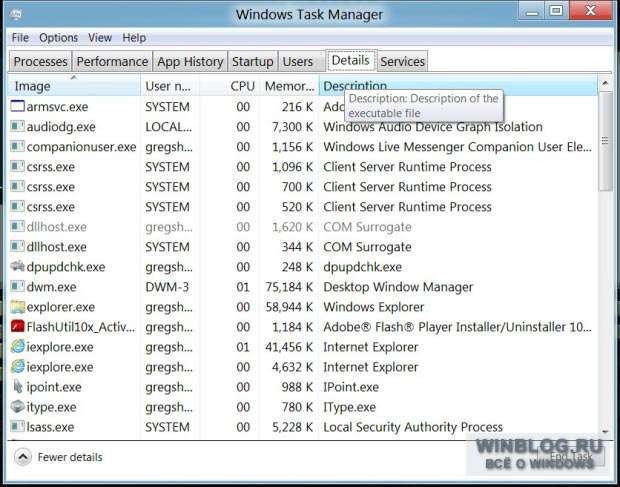
Task: Click icon of dllhost.exe owned by SYSTEM
Action: pyautogui.click(x=17, y=247)
